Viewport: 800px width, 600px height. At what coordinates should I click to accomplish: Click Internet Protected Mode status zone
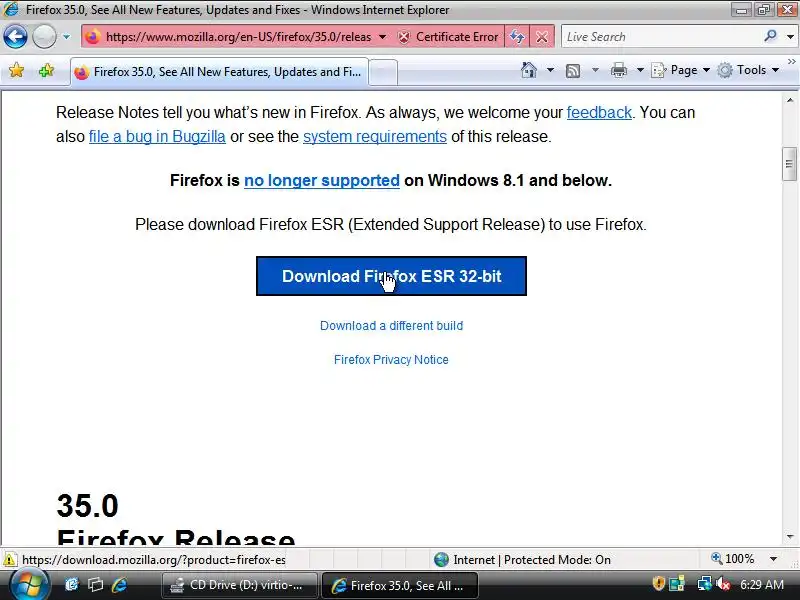(522, 560)
